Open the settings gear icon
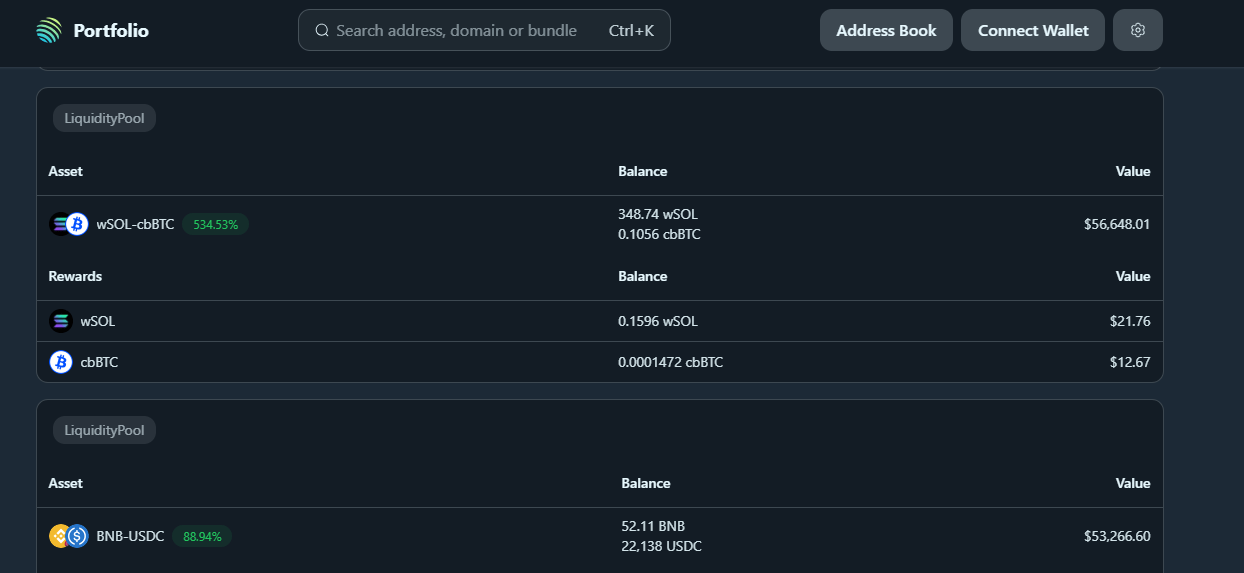The image size is (1244, 573). coord(1138,30)
